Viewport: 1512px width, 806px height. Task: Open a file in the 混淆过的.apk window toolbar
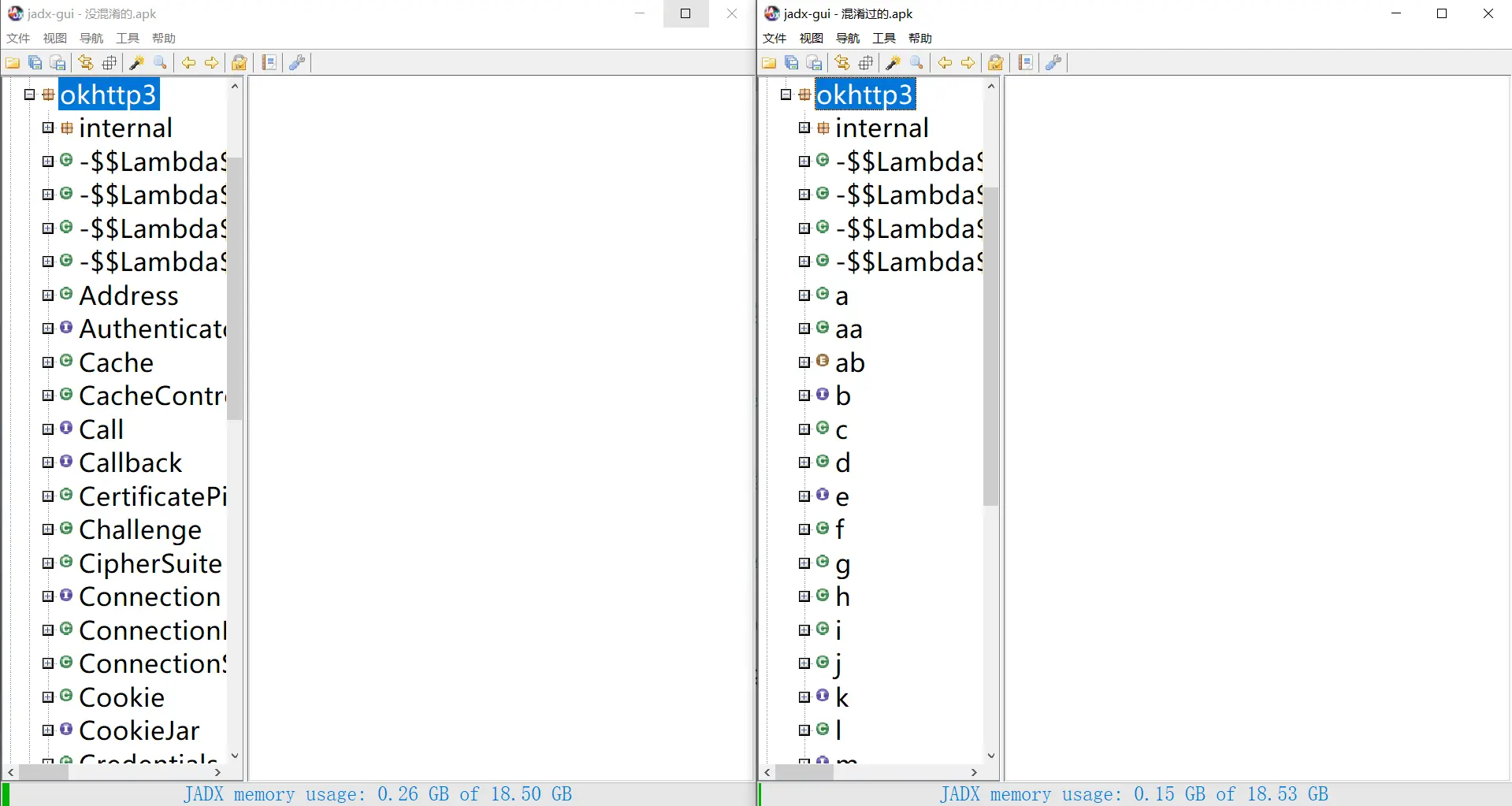point(769,63)
